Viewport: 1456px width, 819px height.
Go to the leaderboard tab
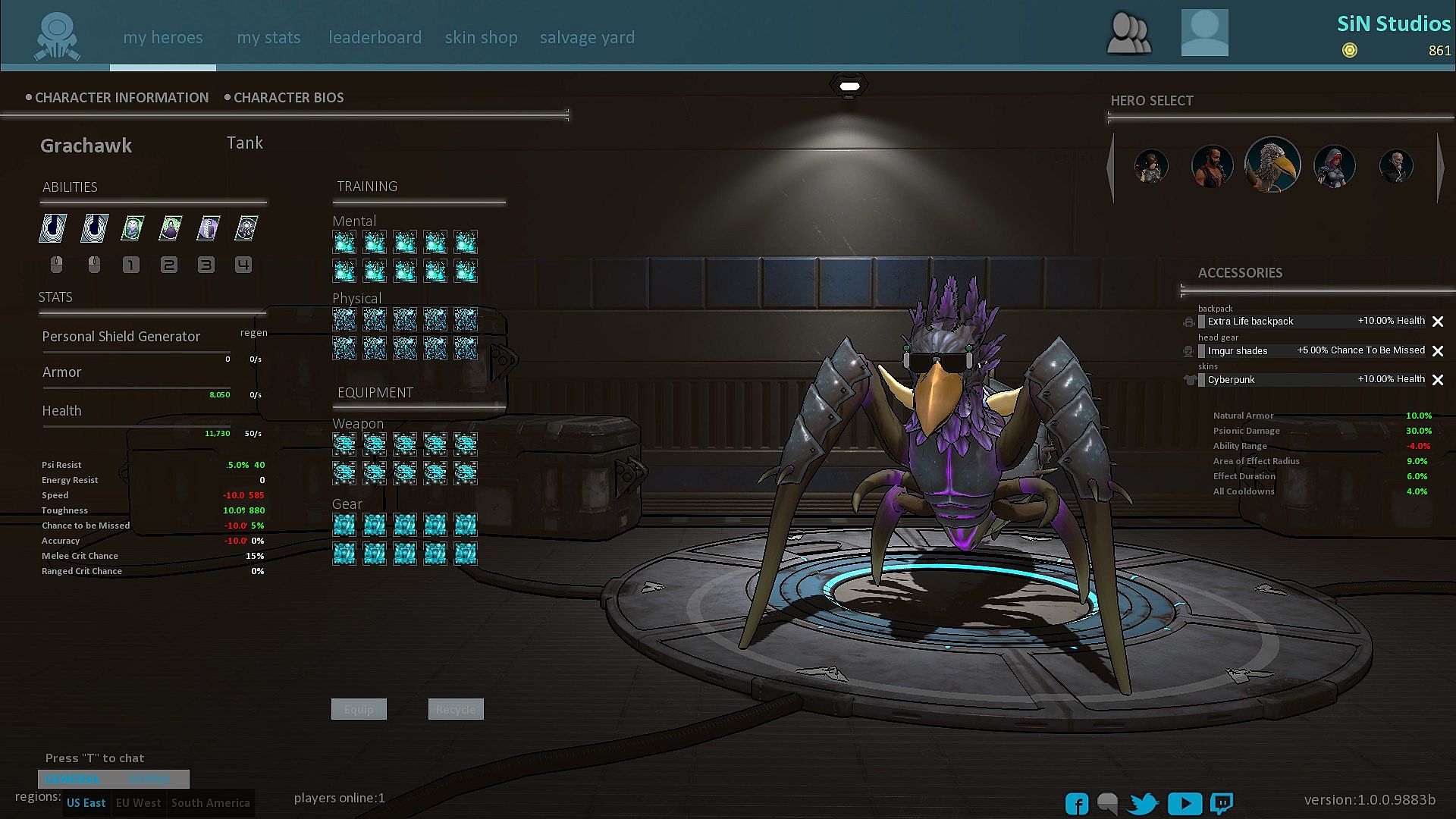coord(375,37)
